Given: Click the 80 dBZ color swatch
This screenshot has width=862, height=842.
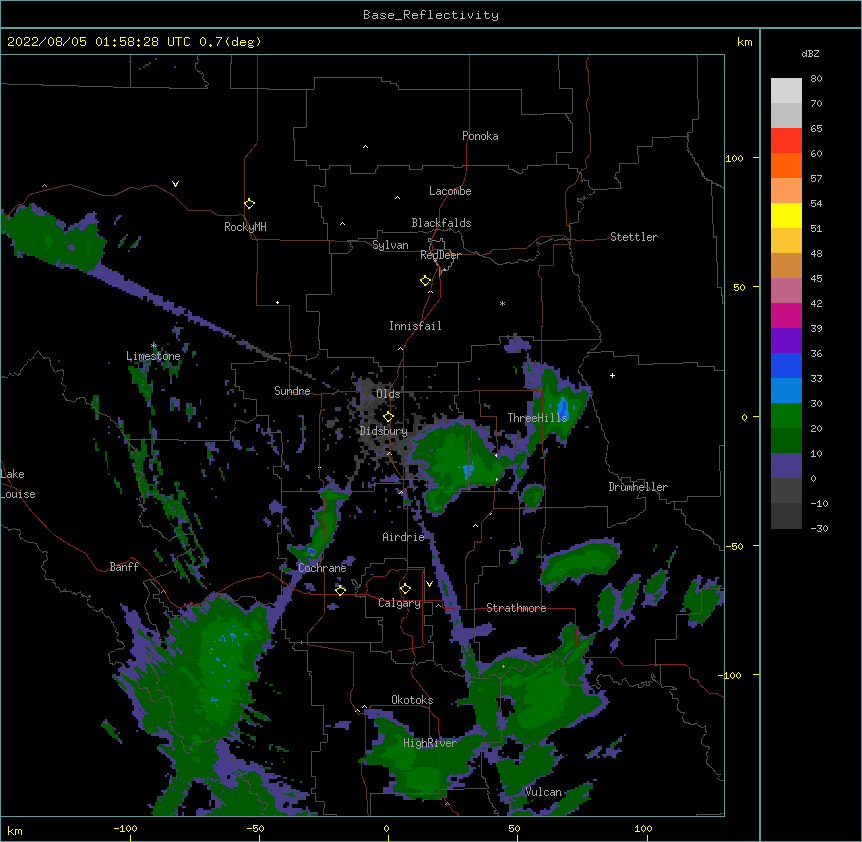Looking at the screenshot, I should 786,91.
